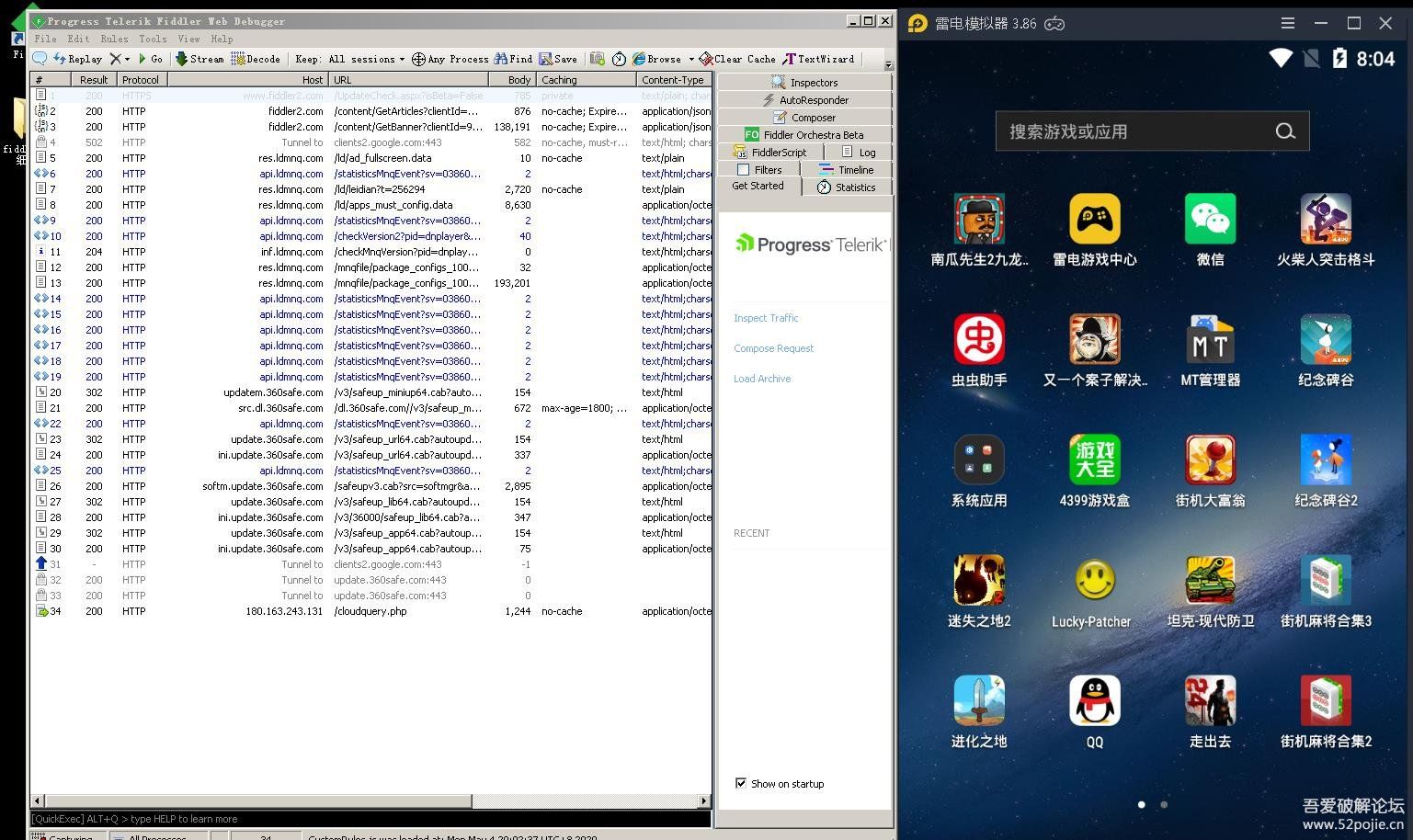Switch to the Composer tab
Viewport: 1413px width, 840px height.
804,117
